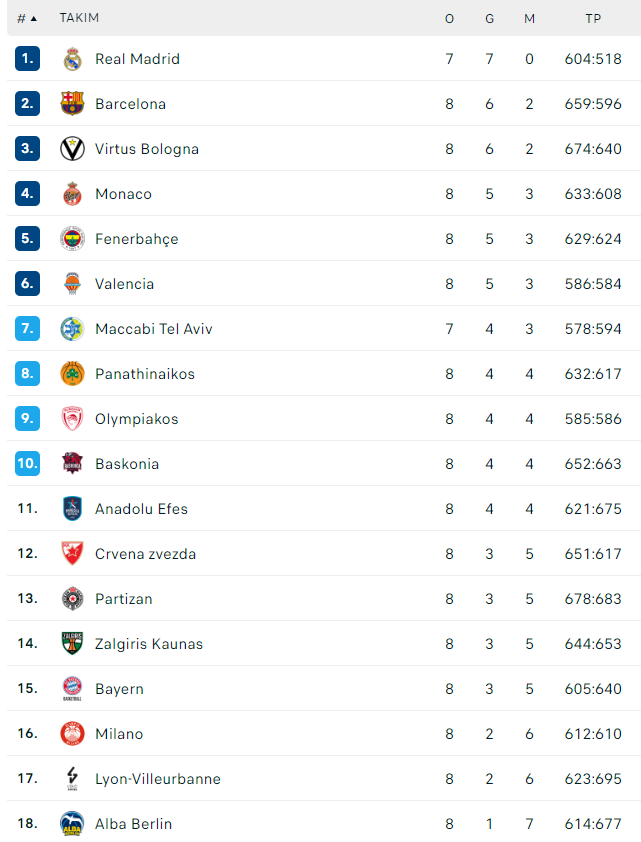This screenshot has height=842, width=641.
Task: Click Milano's 612:610 points score
Action: pos(593,734)
